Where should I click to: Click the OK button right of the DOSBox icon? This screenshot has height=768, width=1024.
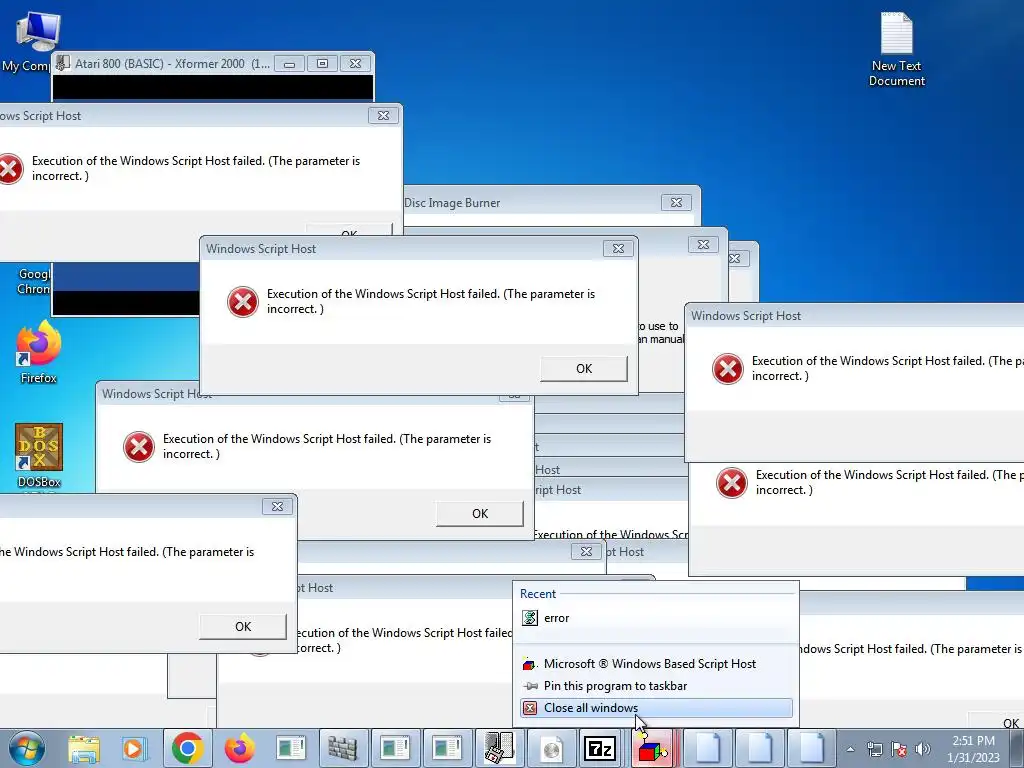[x=480, y=514]
